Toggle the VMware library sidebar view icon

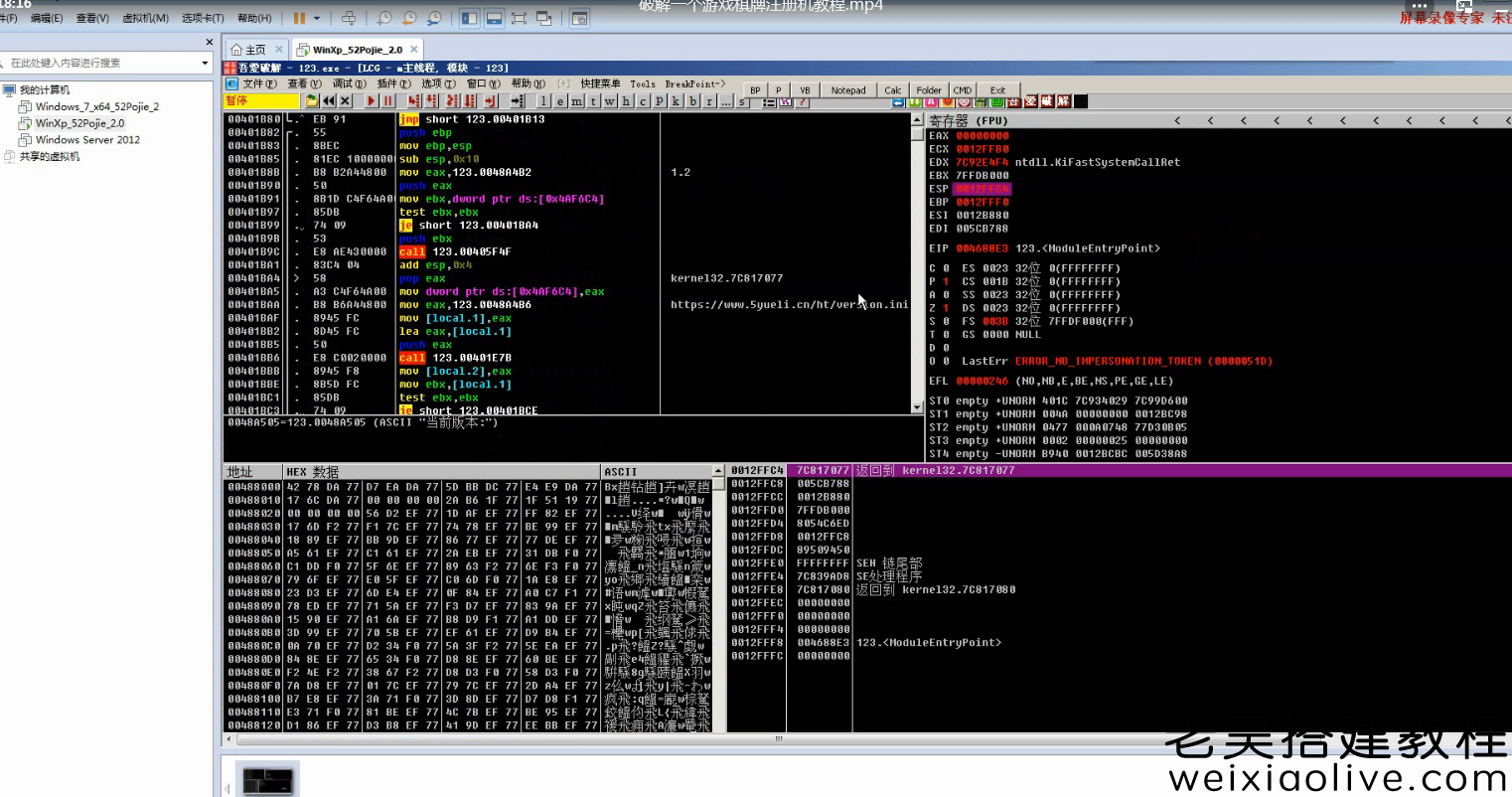(x=469, y=18)
